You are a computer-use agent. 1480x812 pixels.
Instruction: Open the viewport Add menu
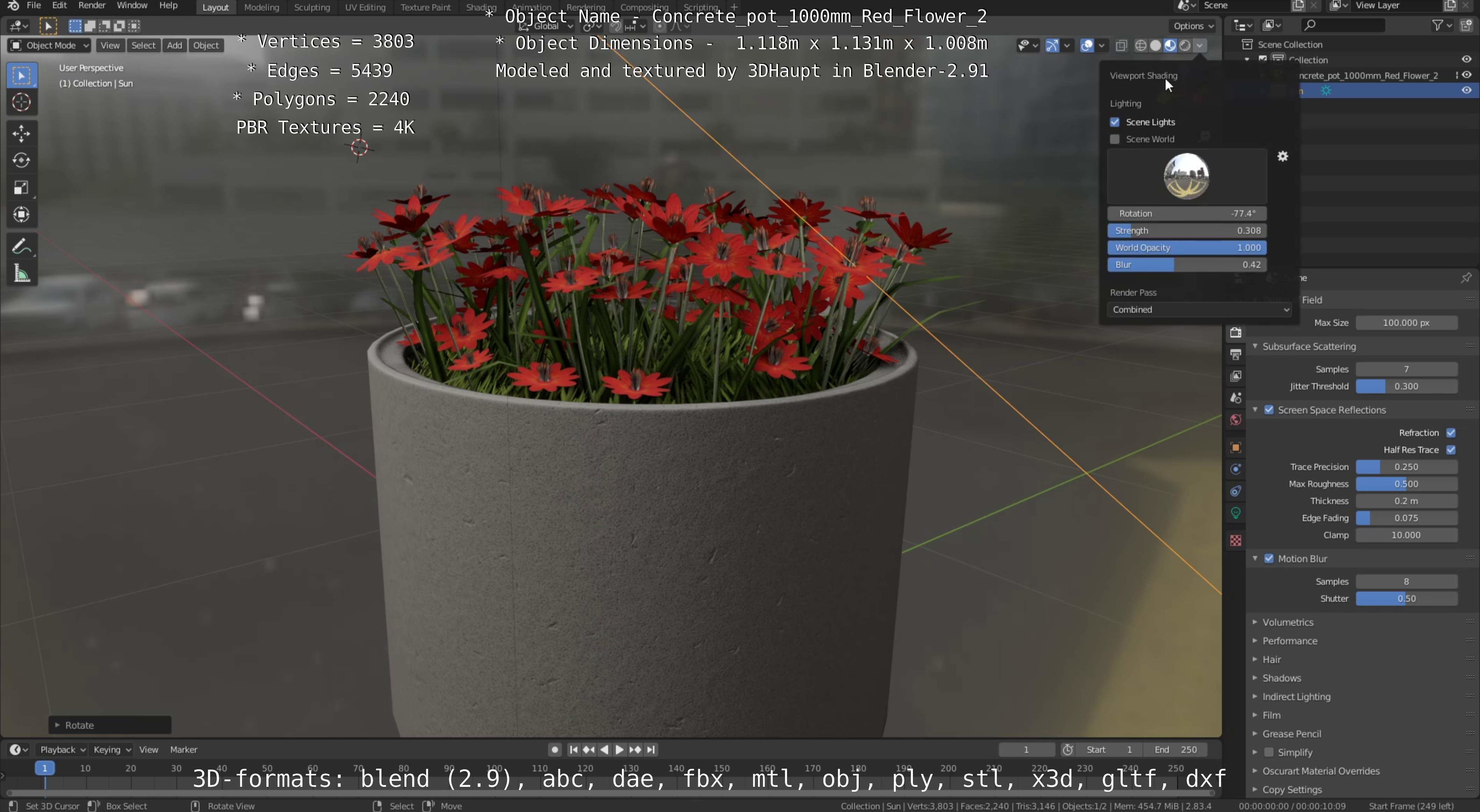175,45
